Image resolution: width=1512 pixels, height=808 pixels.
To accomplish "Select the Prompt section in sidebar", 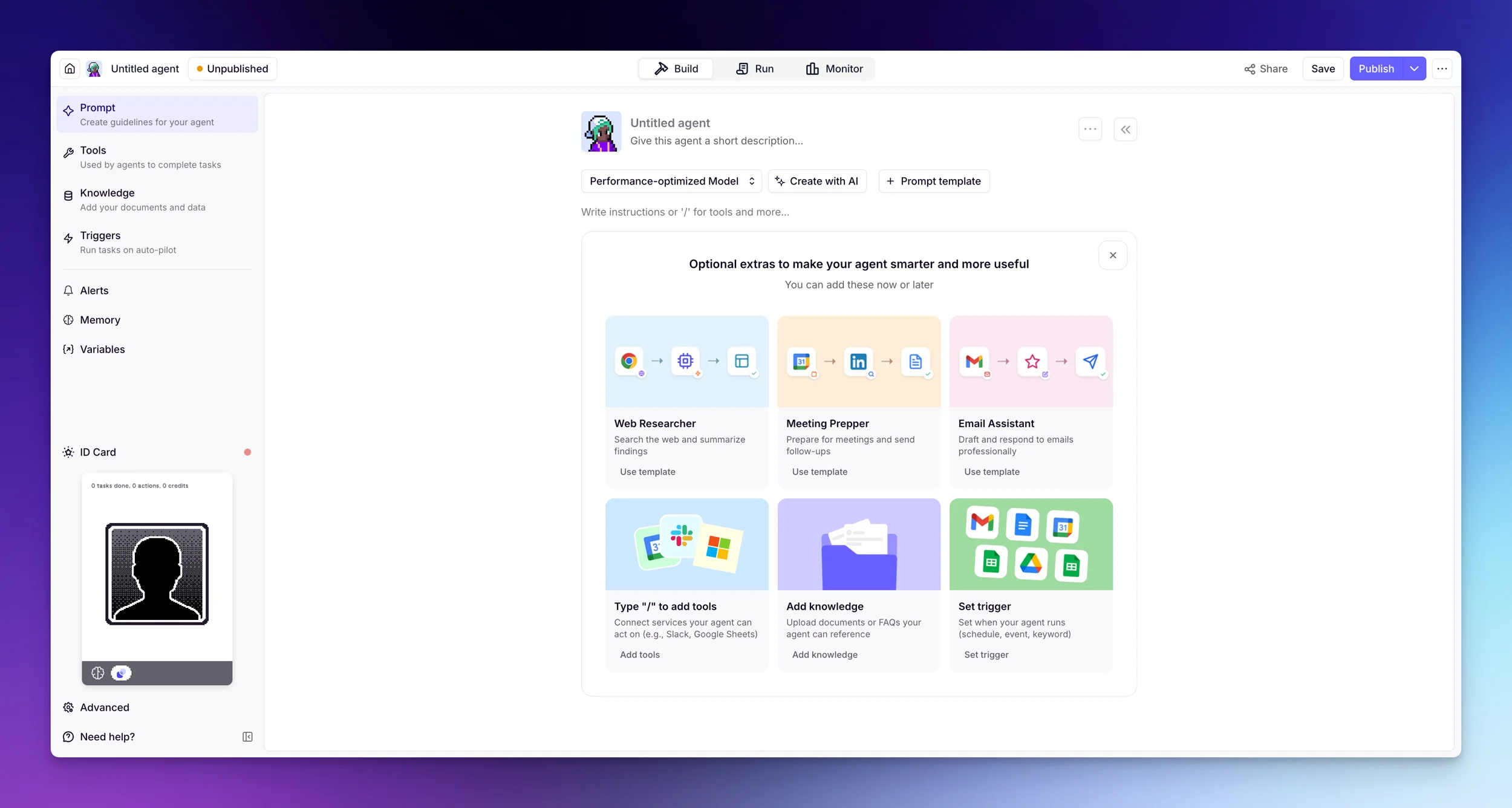I will pos(157,114).
